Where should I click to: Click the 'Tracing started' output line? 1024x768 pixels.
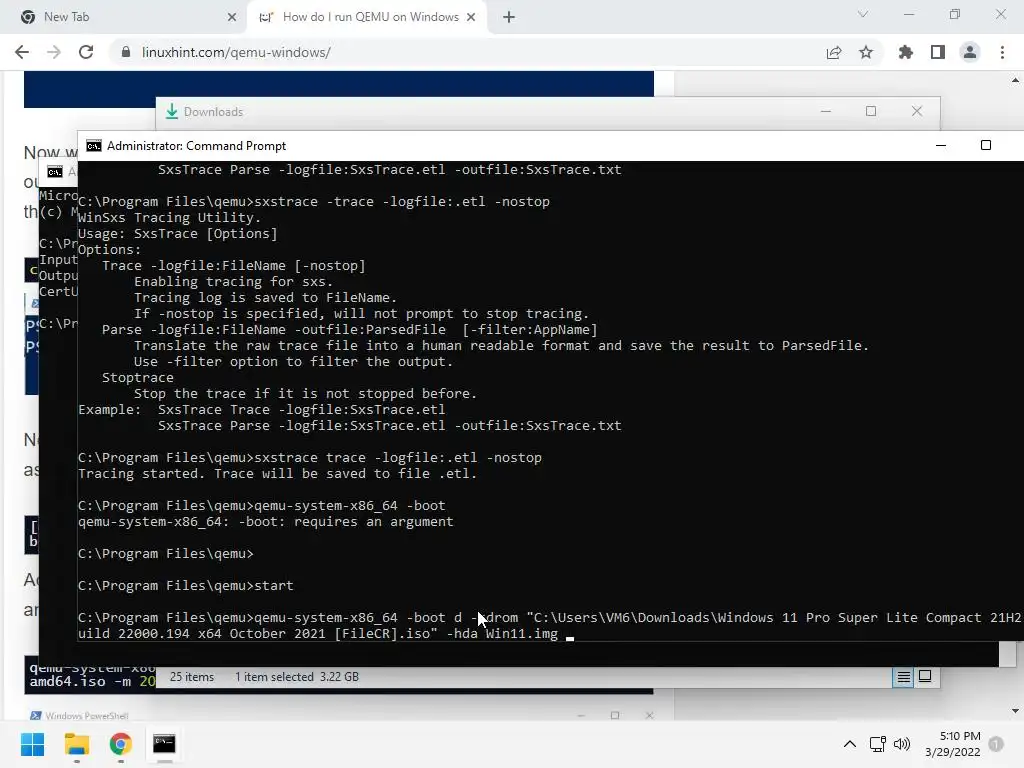(278, 473)
